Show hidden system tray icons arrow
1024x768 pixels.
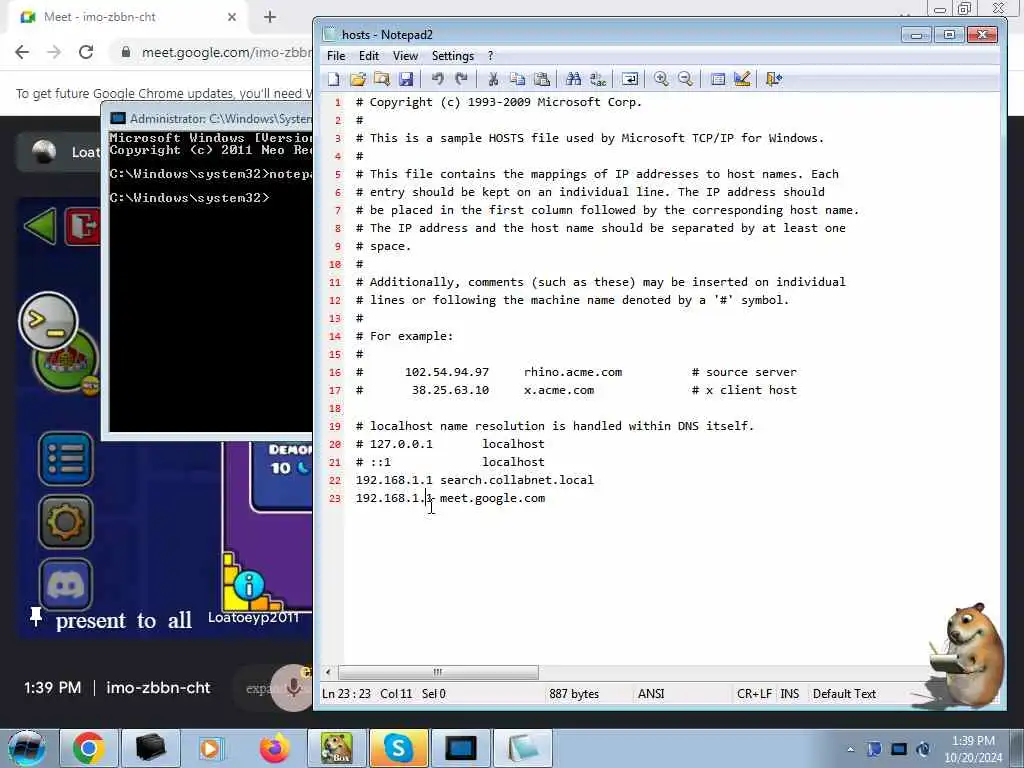[x=850, y=749]
